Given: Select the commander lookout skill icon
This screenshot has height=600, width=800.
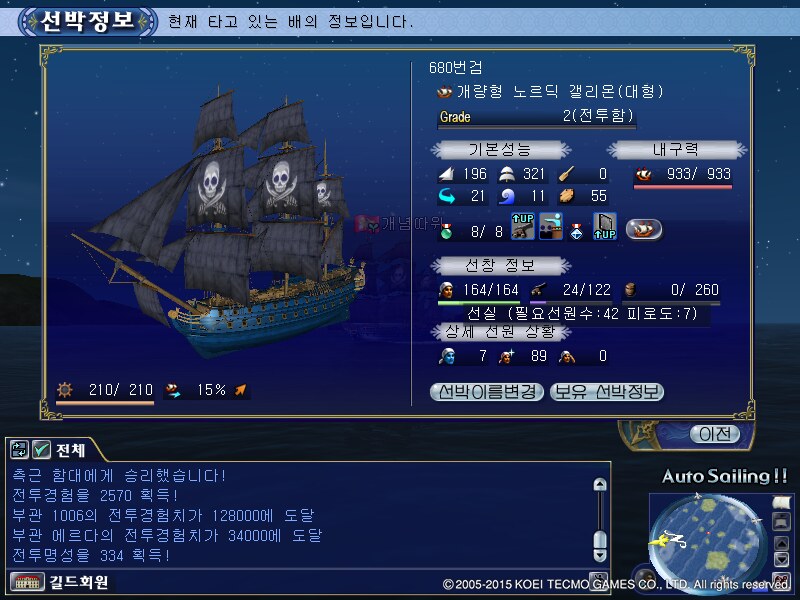Looking at the screenshot, I should 551,227.
